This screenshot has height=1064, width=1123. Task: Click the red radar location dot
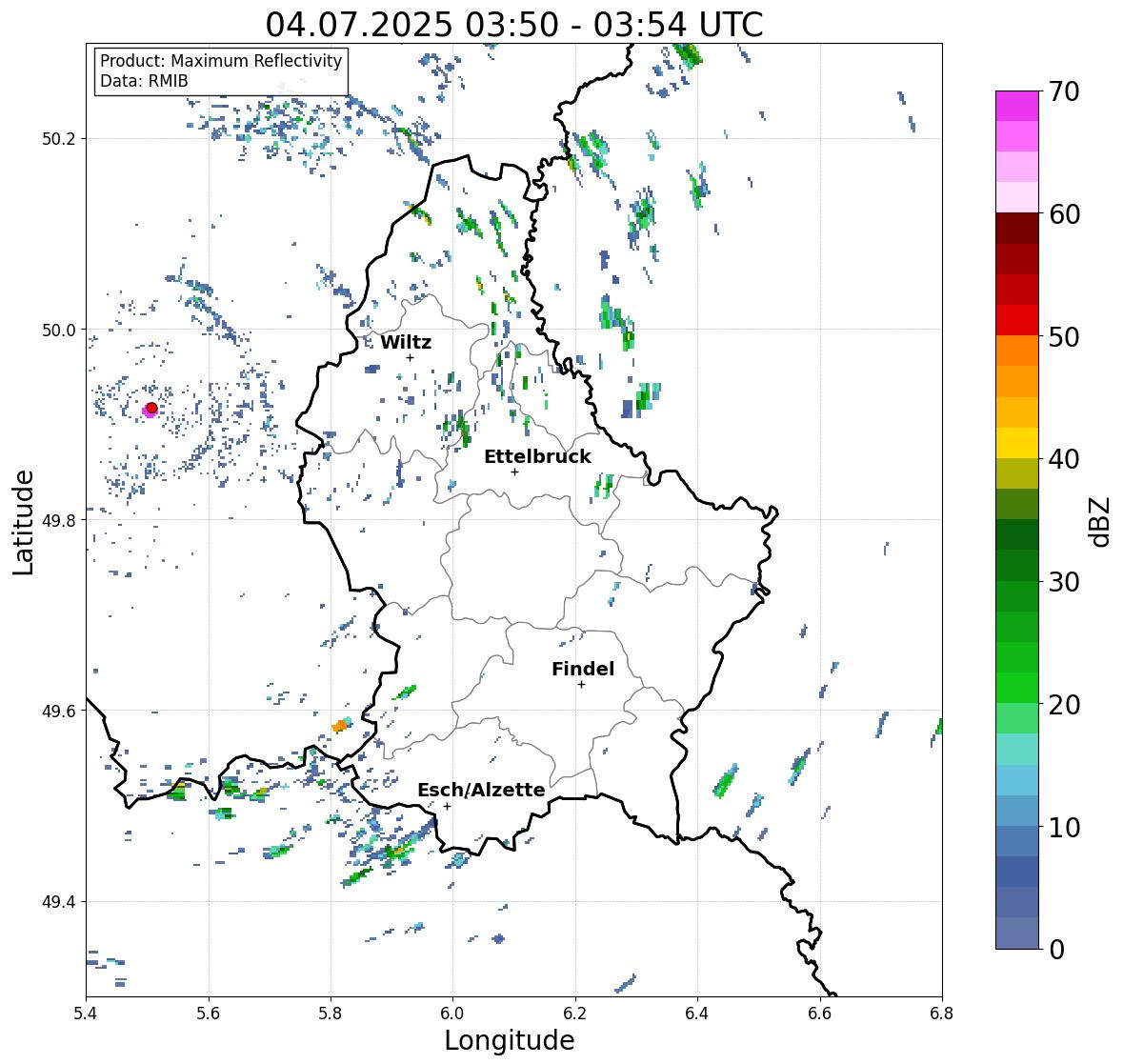coord(151,408)
